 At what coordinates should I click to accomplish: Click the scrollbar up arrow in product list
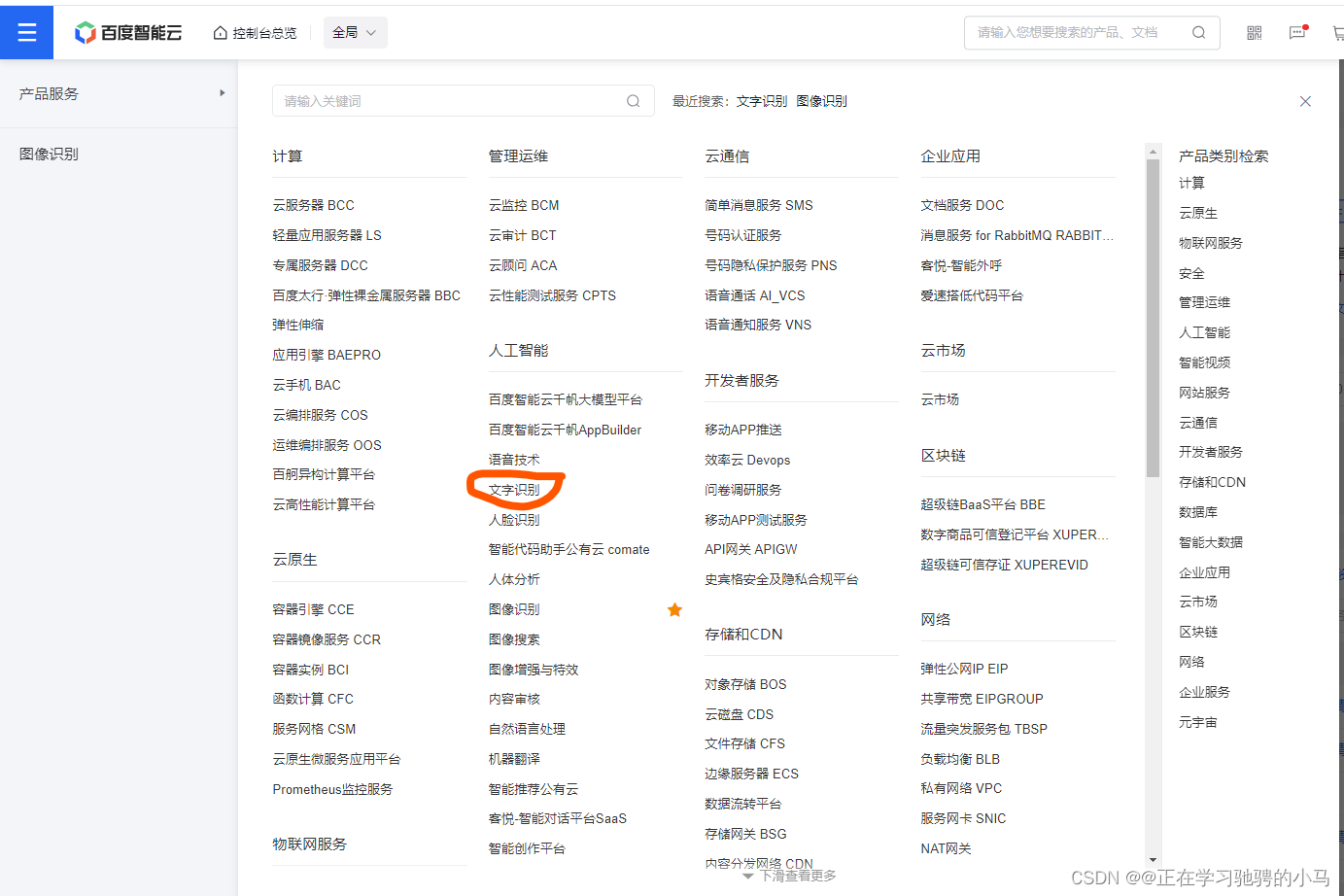(x=1154, y=152)
